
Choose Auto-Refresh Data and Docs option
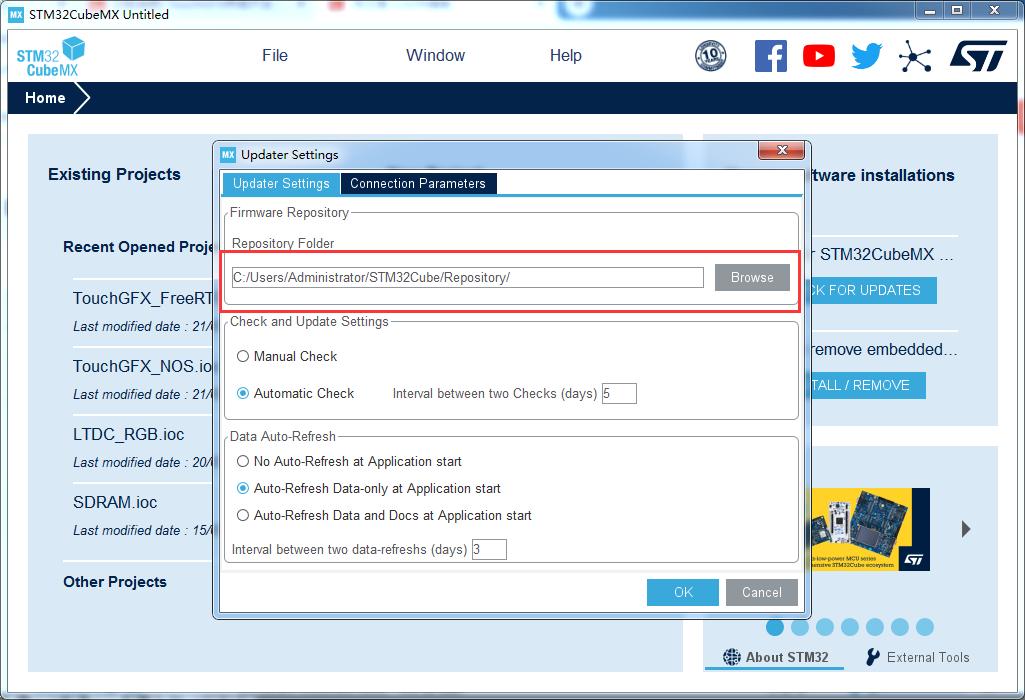click(243, 515)
